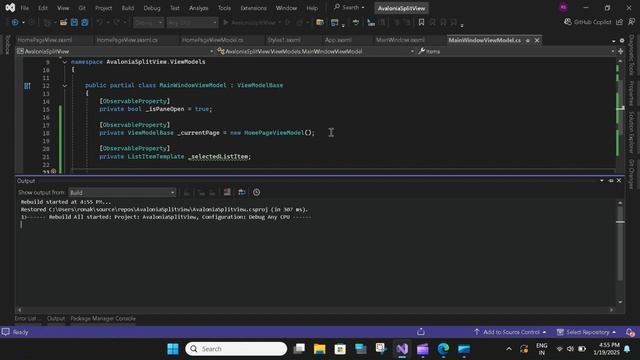Switch to the Styles1.axaml tab
The width and height of the screenshot is (640, 360).
point(284,40)
